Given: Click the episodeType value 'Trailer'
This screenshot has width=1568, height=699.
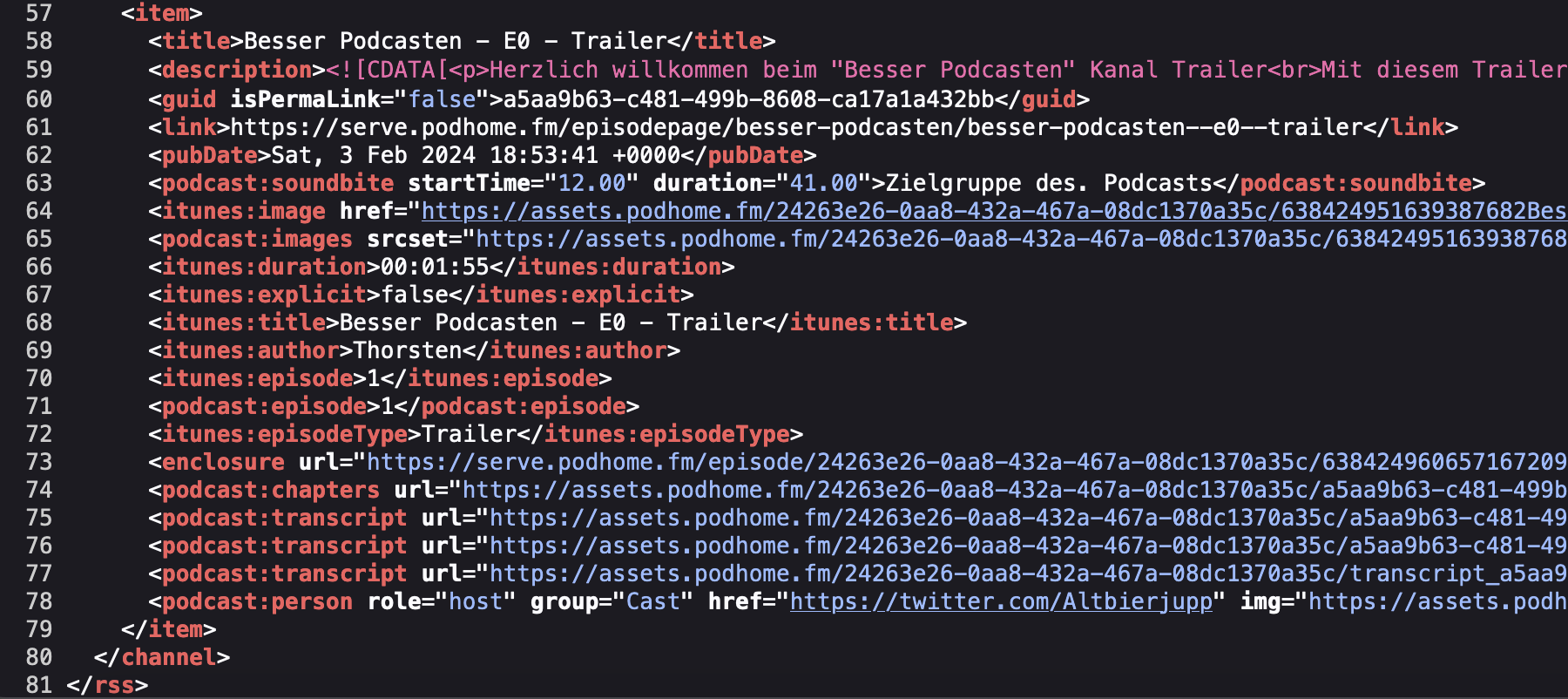Looking at the screenshot, I should [470, 434].
